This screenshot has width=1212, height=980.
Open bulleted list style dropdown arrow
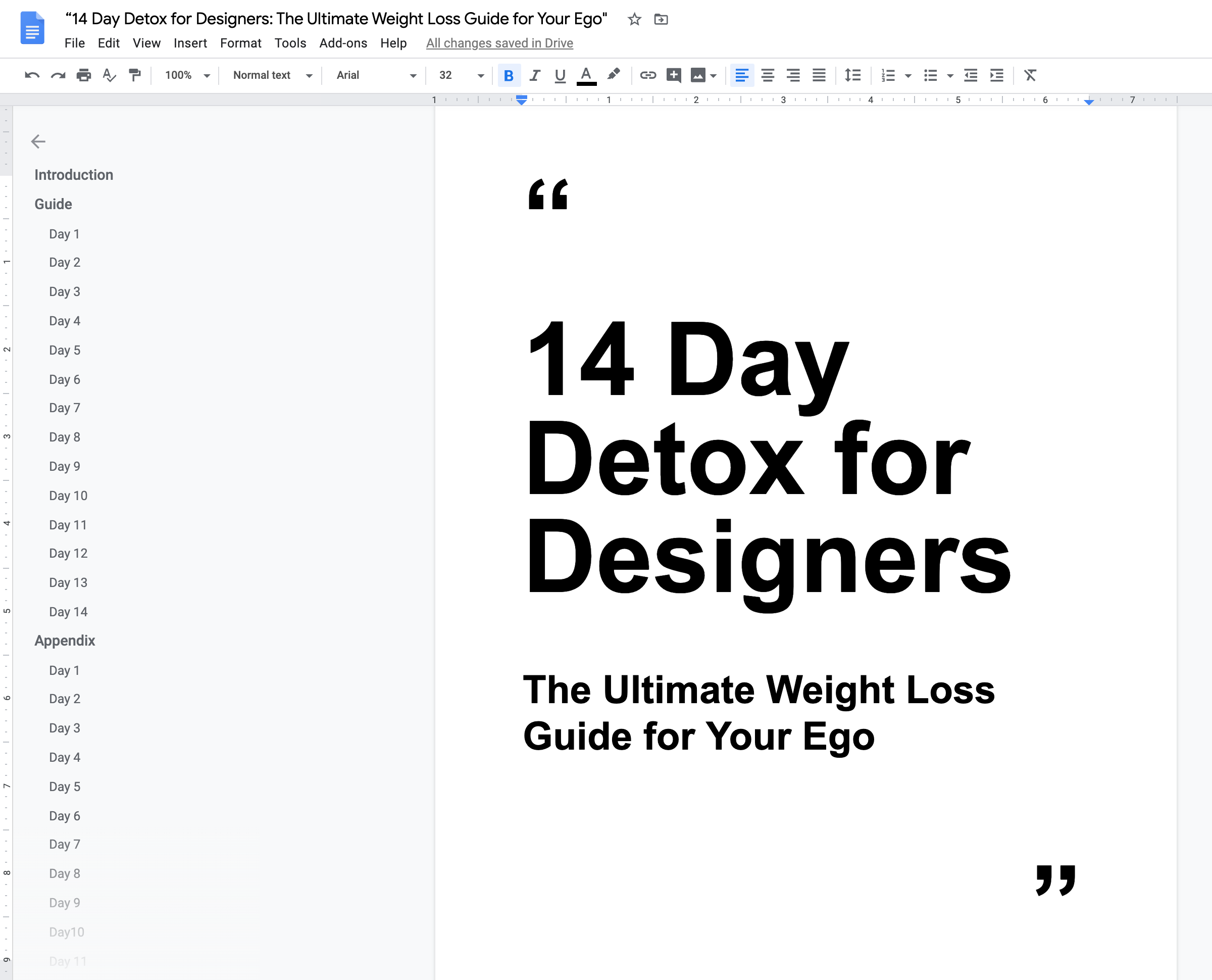[x=951, y=76]
